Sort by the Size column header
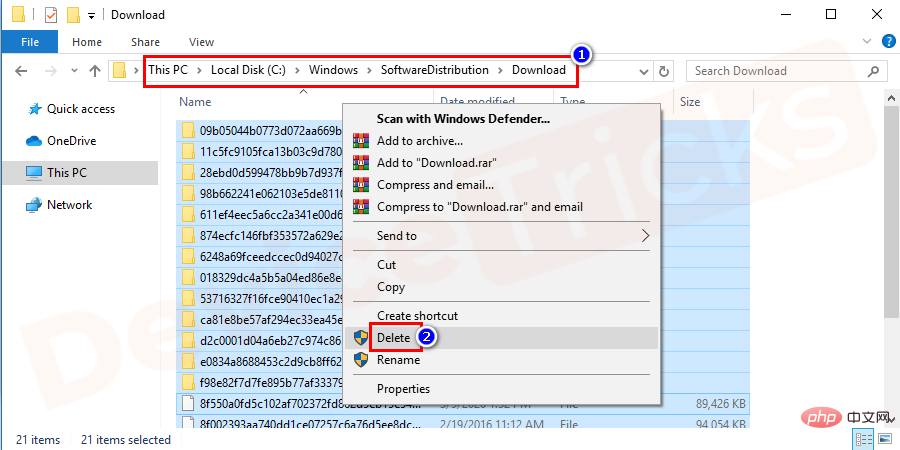900x450 pixels. coord(690,102)
